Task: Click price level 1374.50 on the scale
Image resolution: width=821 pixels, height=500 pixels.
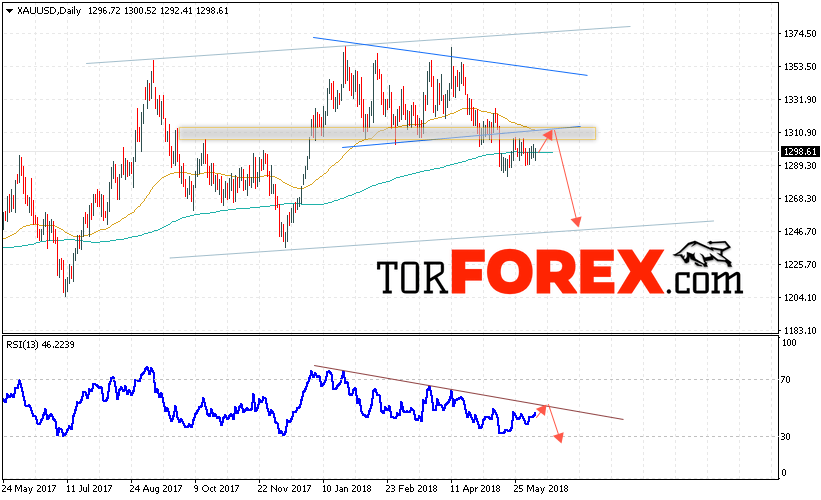Action: pyautogui.click(x=800, y=34)
